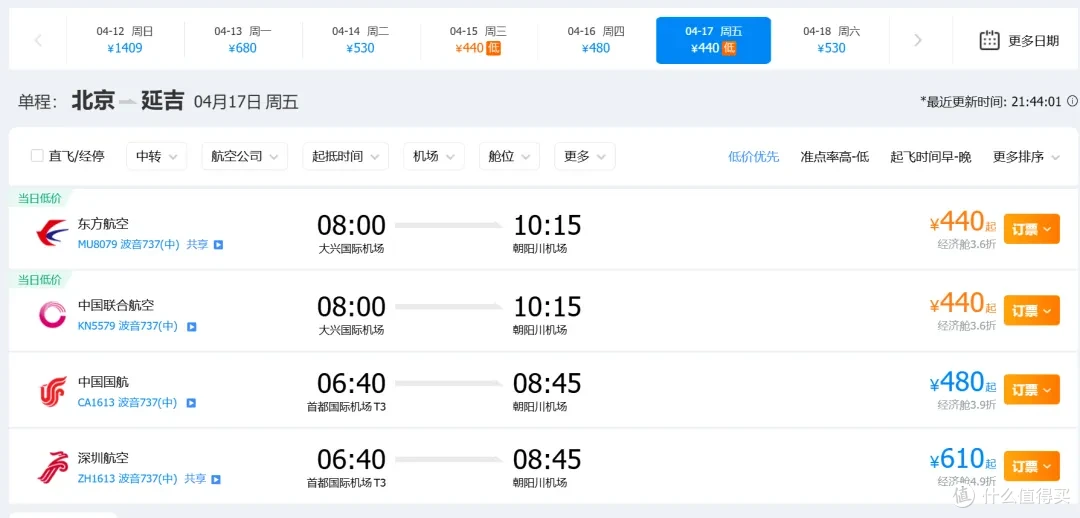The image size is (1080, 518).
Task: Click 大兴国际机场 under MU8079 departure
Action: 351,249
